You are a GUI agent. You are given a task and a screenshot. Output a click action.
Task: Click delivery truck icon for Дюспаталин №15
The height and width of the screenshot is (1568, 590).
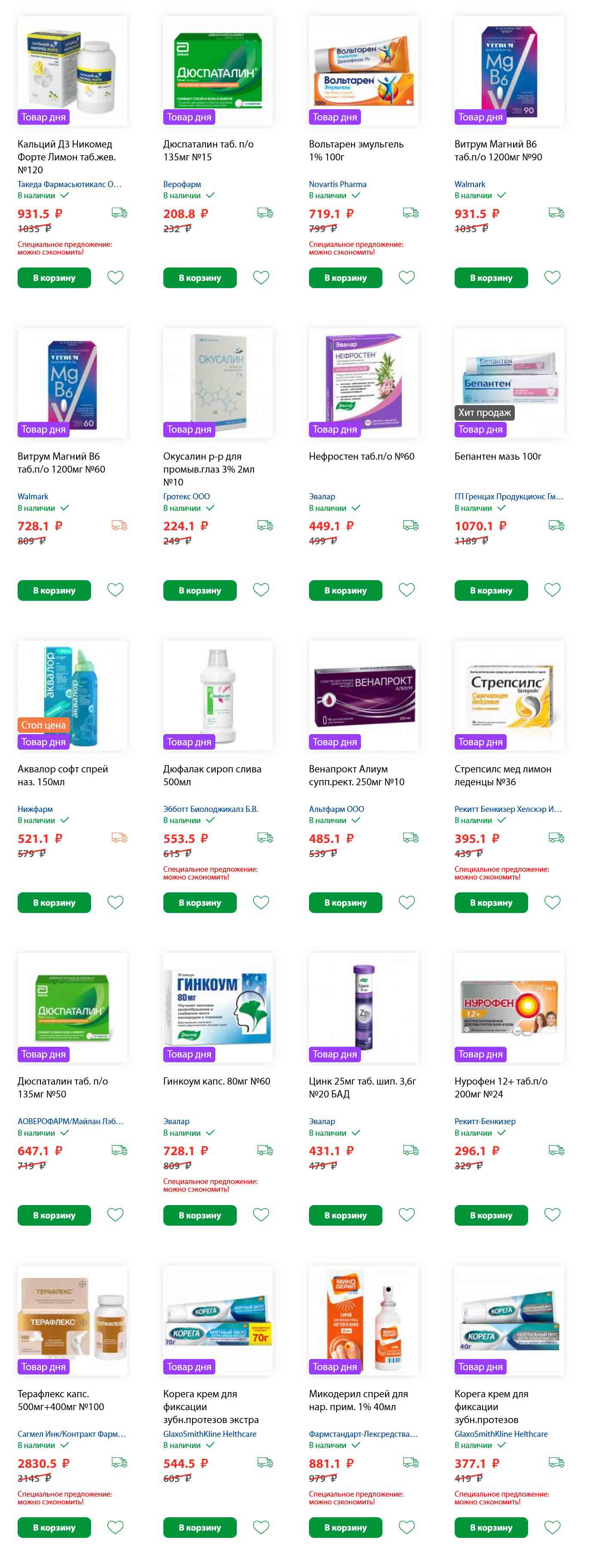tap(265, 213)
